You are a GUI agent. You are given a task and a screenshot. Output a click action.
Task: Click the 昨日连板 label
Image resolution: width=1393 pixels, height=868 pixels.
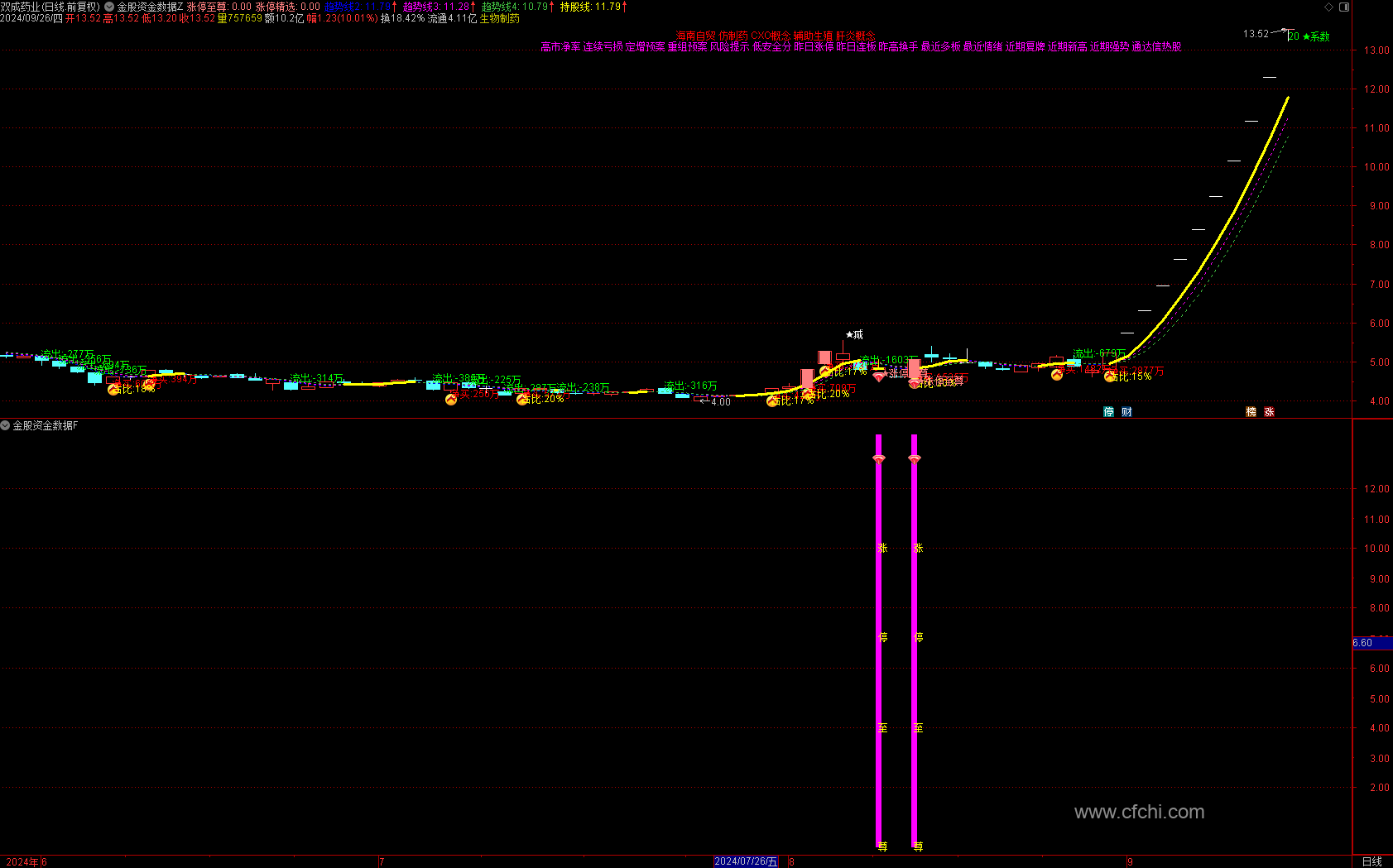pos(856,47)
